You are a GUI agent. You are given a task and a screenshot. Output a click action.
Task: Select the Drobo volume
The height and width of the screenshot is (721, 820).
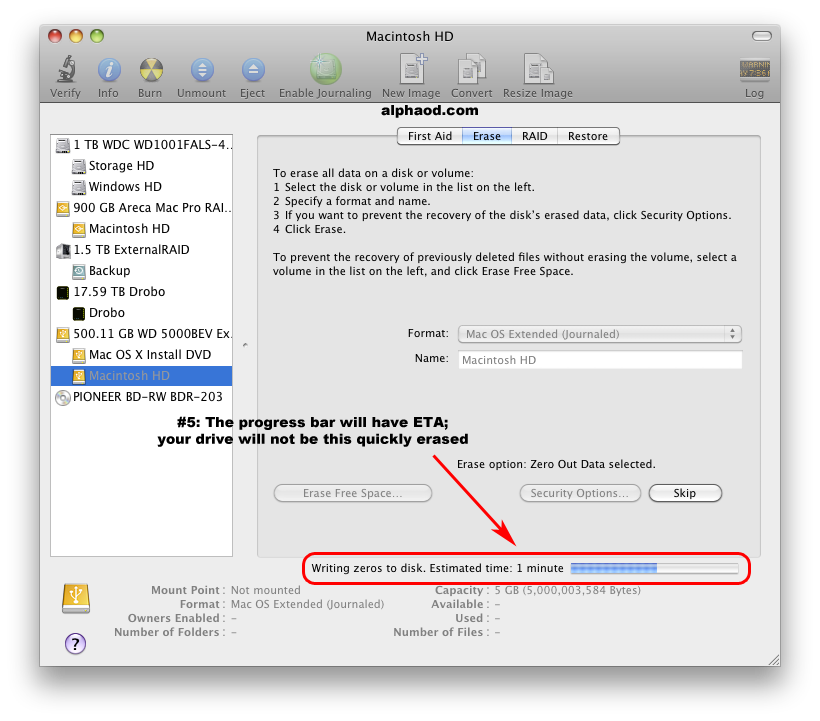142,313
